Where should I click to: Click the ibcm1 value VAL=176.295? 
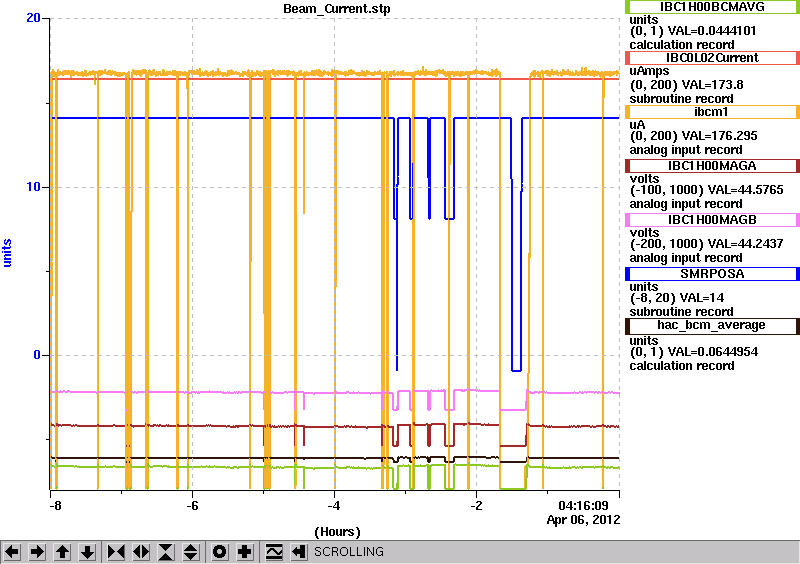click(718, 136)
